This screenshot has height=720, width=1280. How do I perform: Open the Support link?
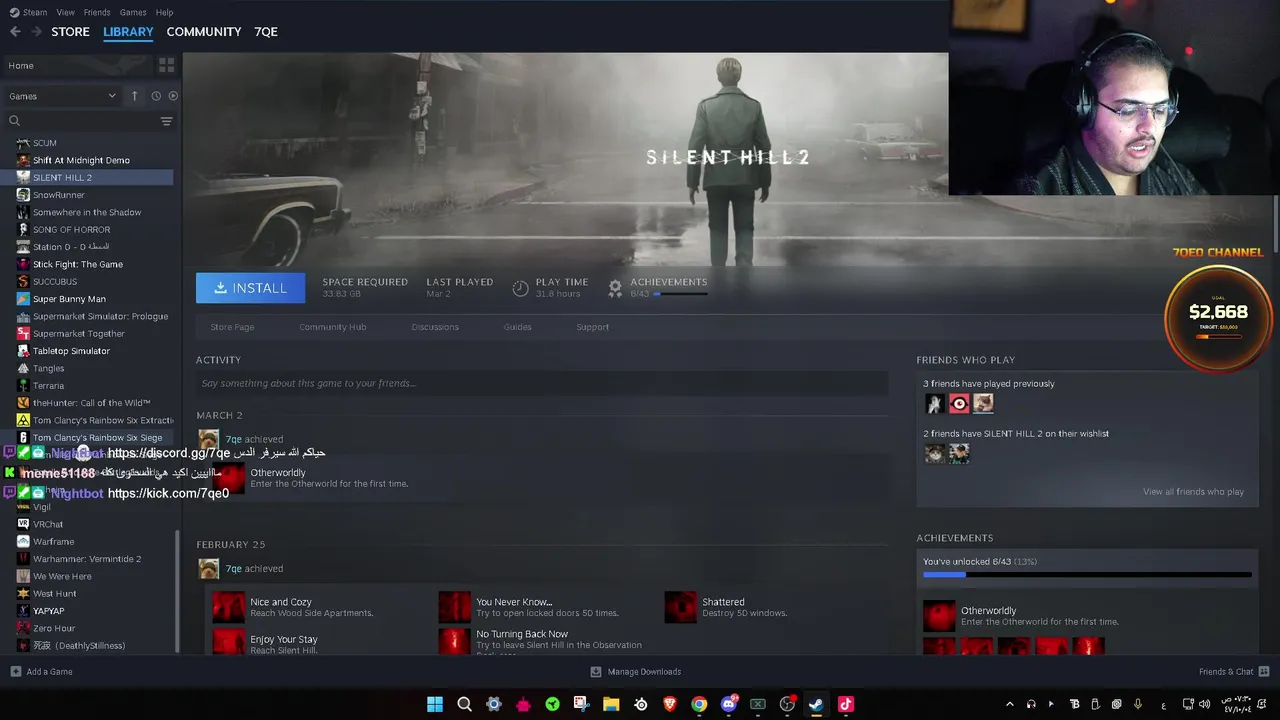click(592, 327)
